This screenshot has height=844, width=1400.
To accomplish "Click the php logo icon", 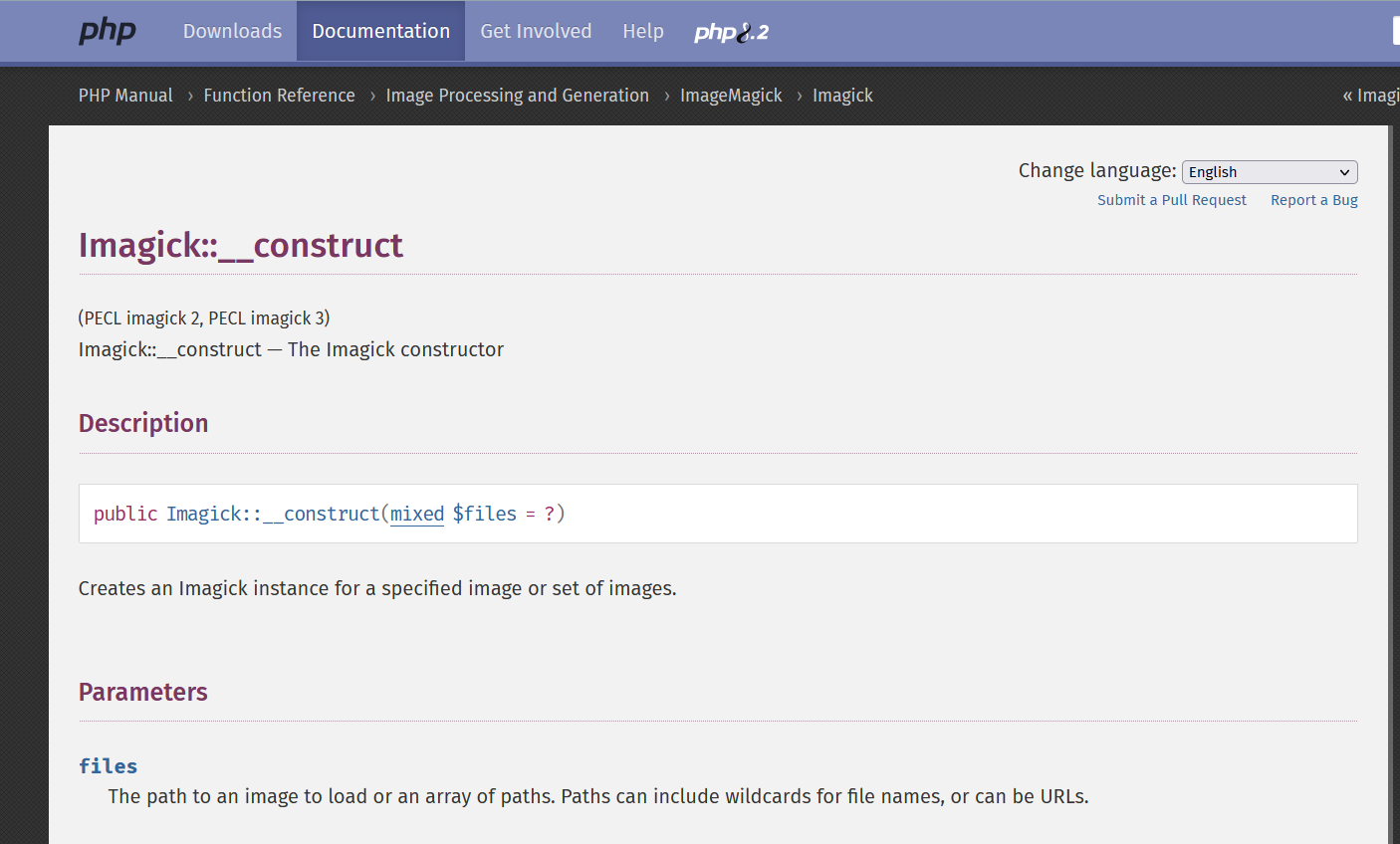I will tap(108, 31).
